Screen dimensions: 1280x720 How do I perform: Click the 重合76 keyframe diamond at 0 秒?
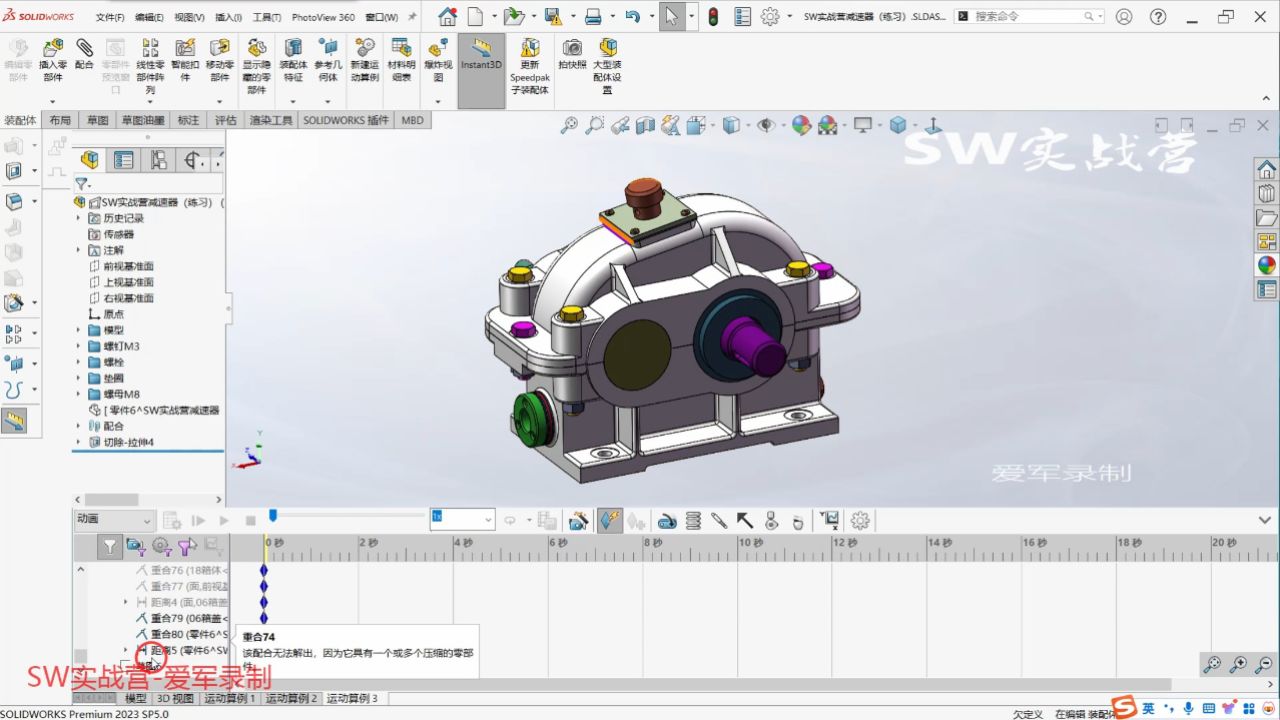tap(264, 570)
